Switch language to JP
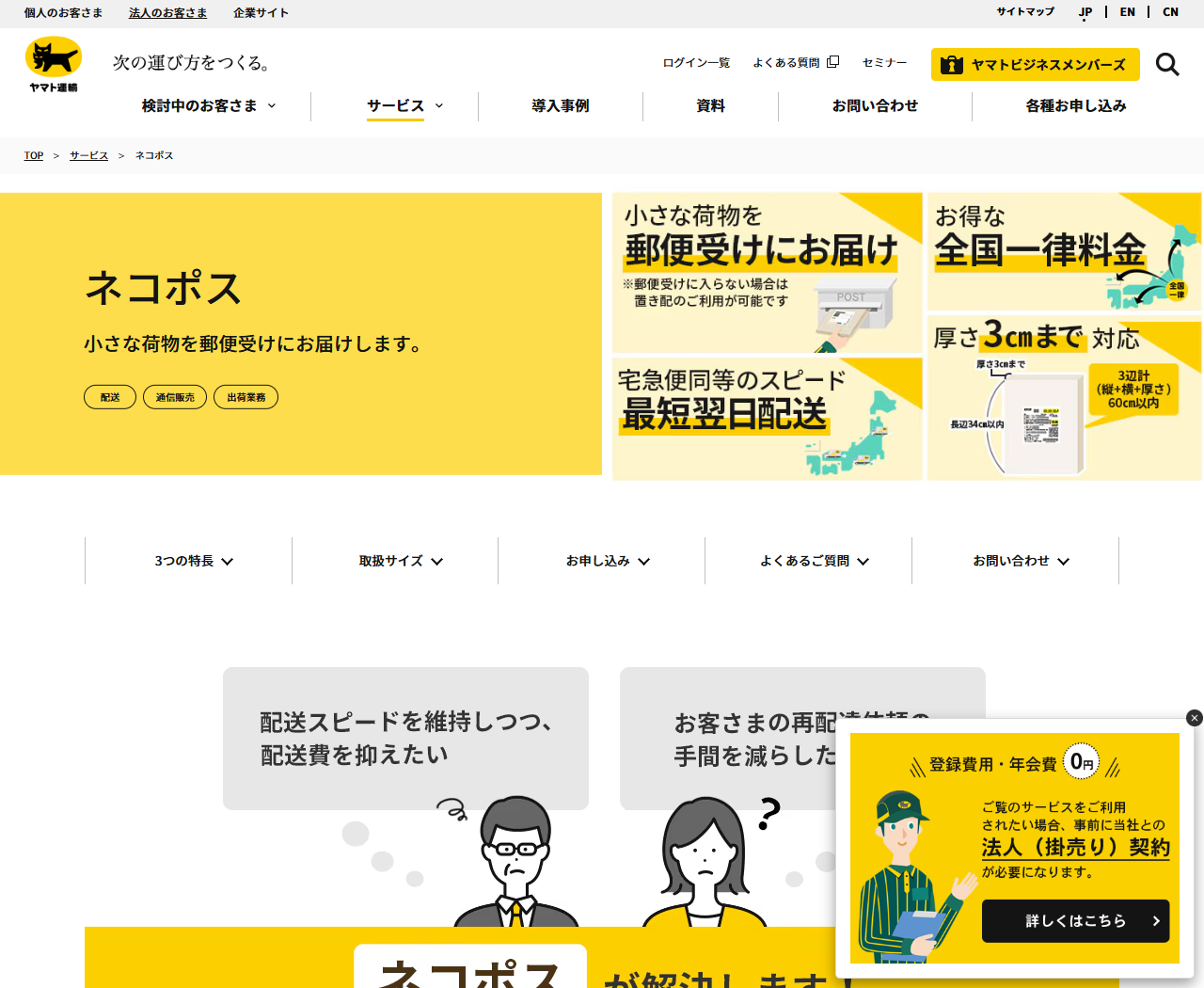Screen dimensions: 1204x988 (1085, 12)
